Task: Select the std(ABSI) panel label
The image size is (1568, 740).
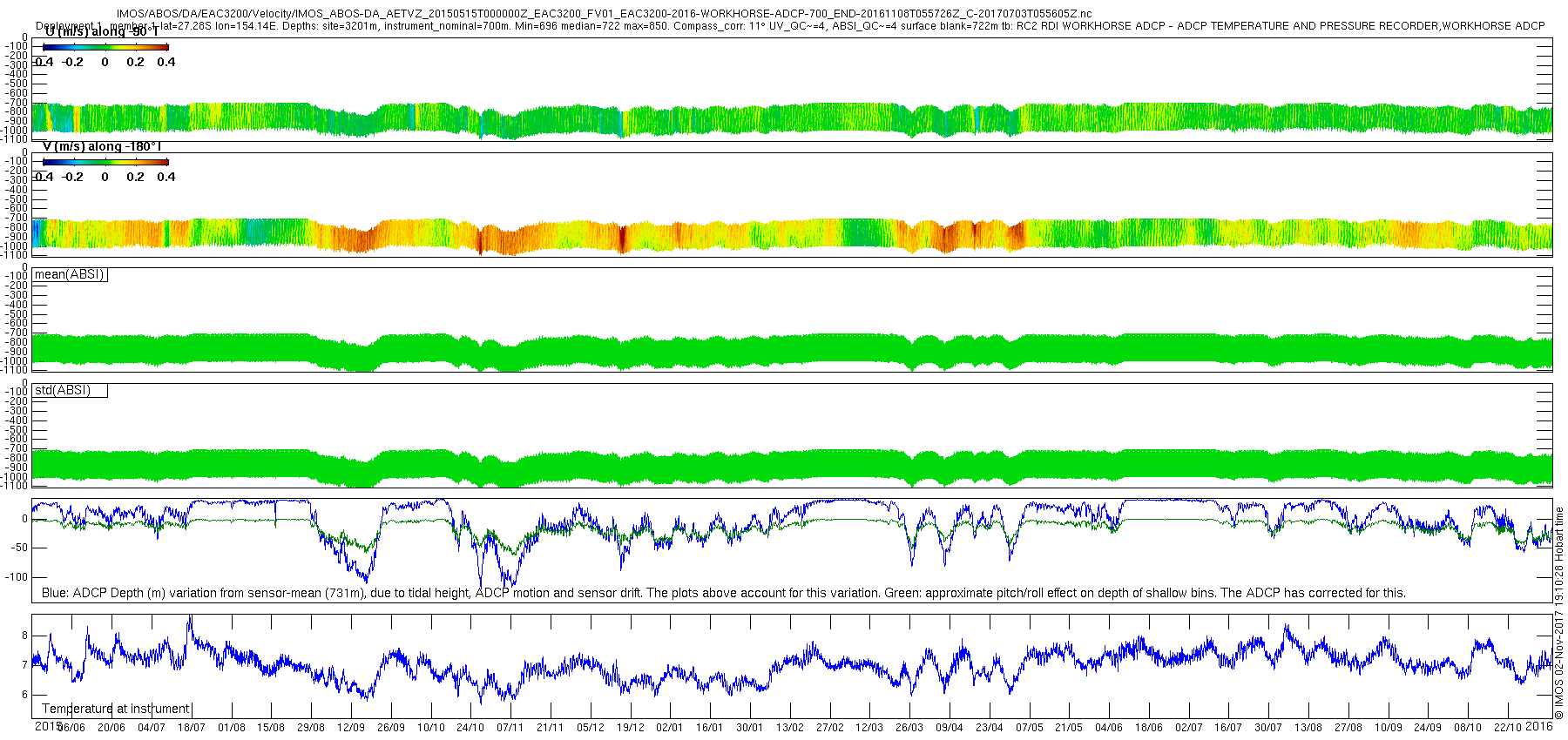Action: pyautogui.click(x=70, y=390)
